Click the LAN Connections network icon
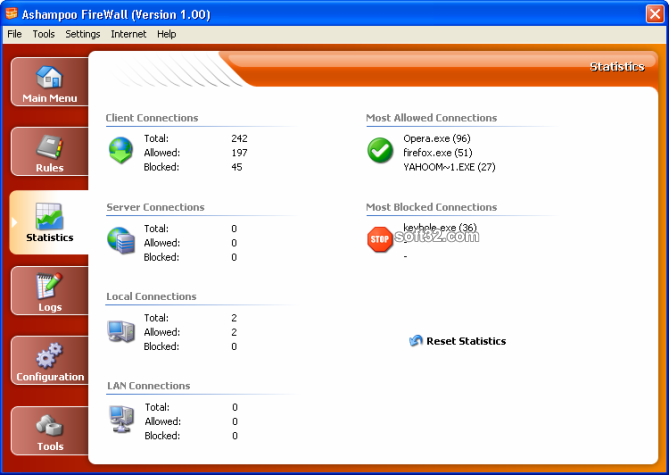Image resolution: width=669 pixels, height=475 pixels. tap(122, 419)
